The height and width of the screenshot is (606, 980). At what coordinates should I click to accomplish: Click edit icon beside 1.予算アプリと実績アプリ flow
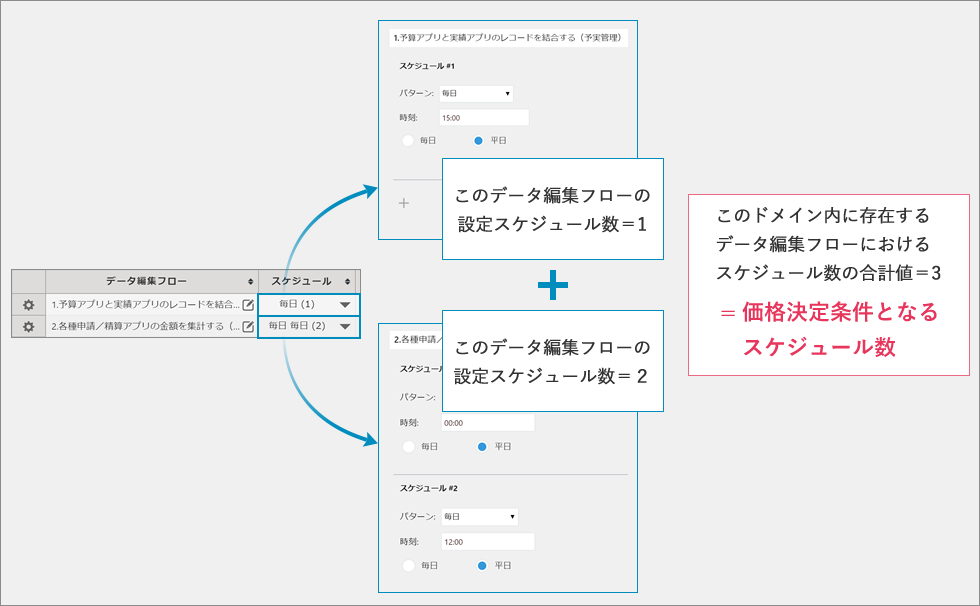point(248,305)
